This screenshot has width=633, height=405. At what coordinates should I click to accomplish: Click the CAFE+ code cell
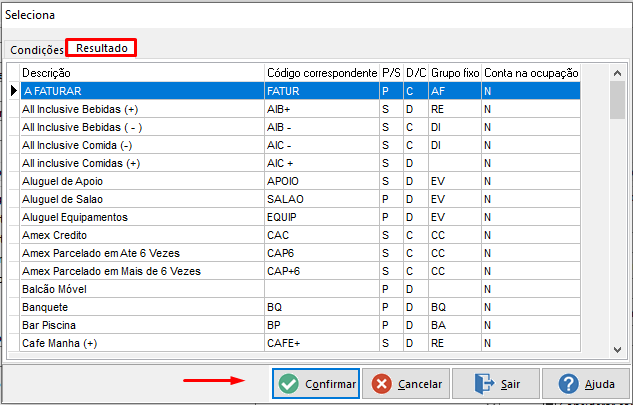point(322,343)
